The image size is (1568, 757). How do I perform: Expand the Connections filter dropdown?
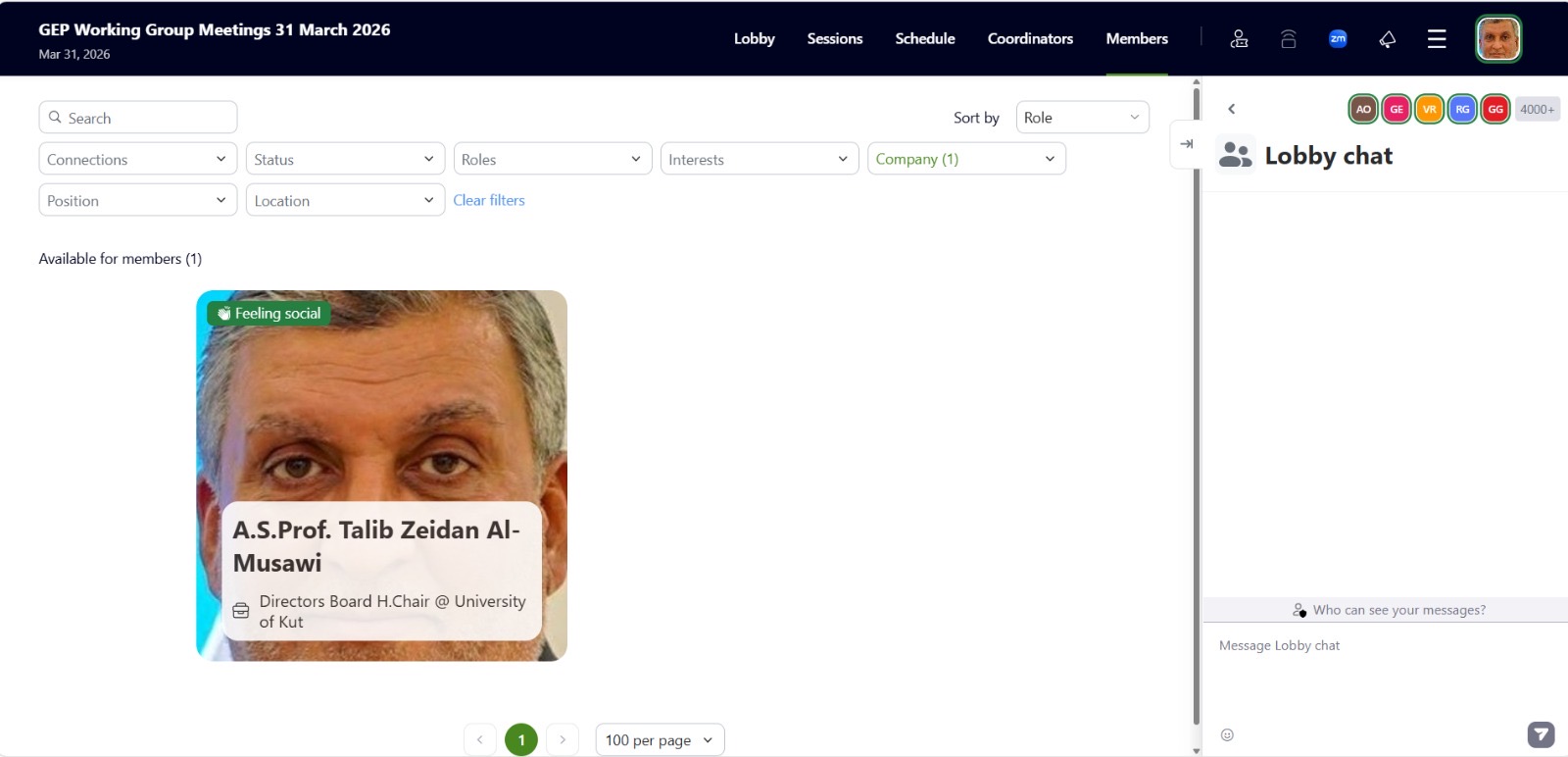click(137, 159)
